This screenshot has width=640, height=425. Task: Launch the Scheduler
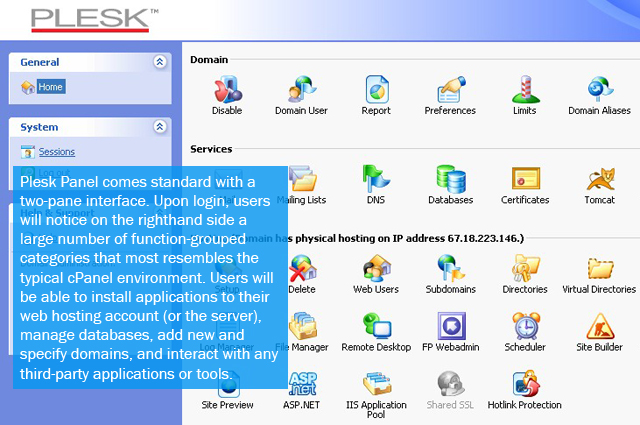525,328
